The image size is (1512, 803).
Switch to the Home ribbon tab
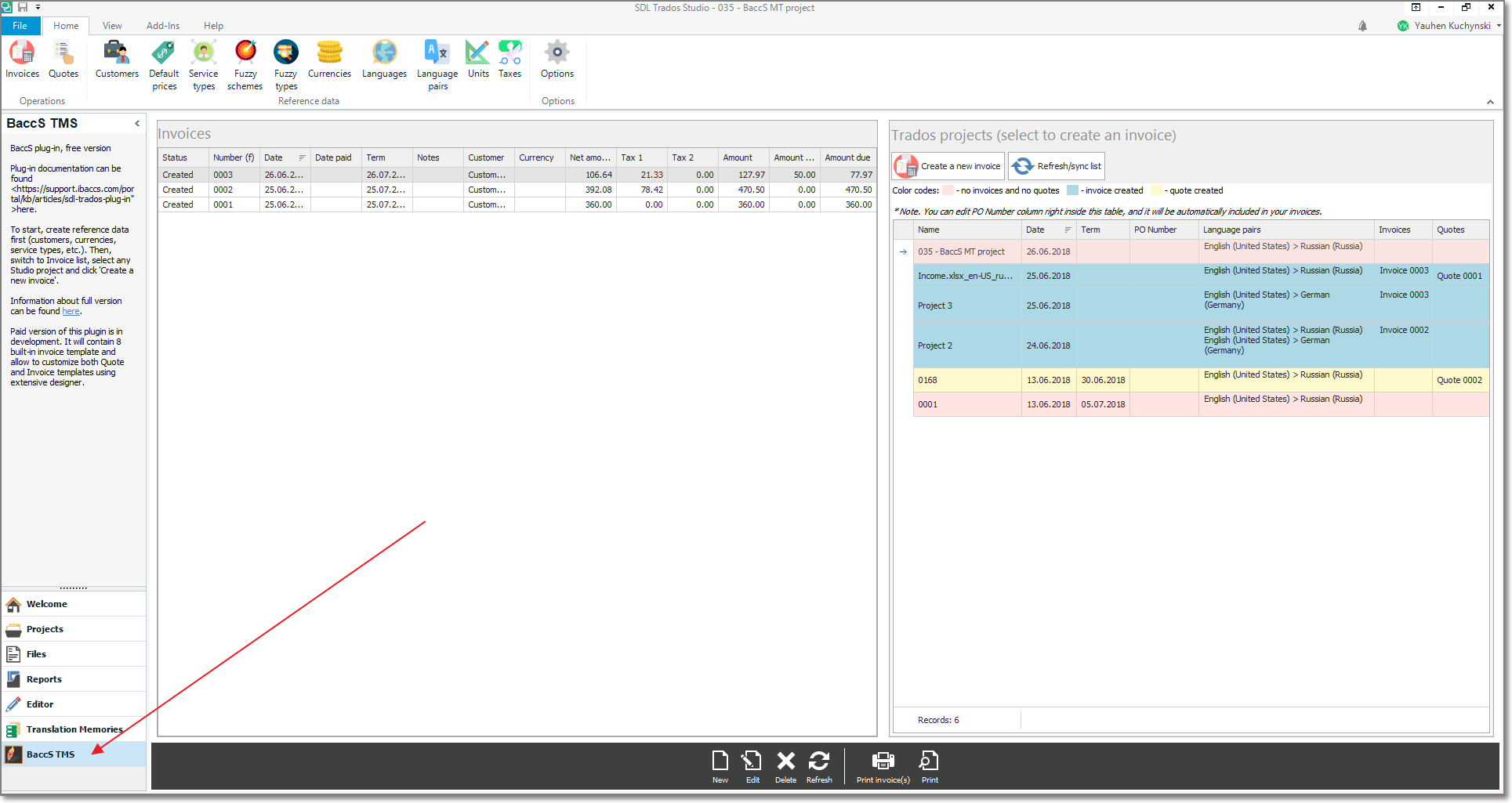click(x=66, y=26)
